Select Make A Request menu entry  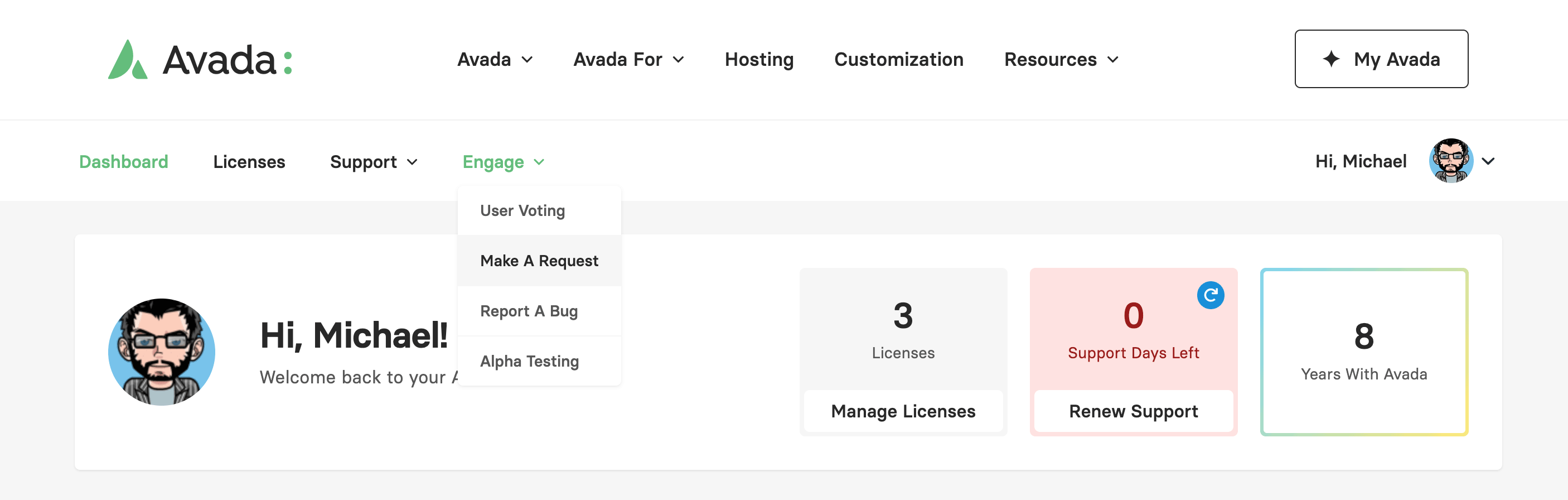pos(539,261)
